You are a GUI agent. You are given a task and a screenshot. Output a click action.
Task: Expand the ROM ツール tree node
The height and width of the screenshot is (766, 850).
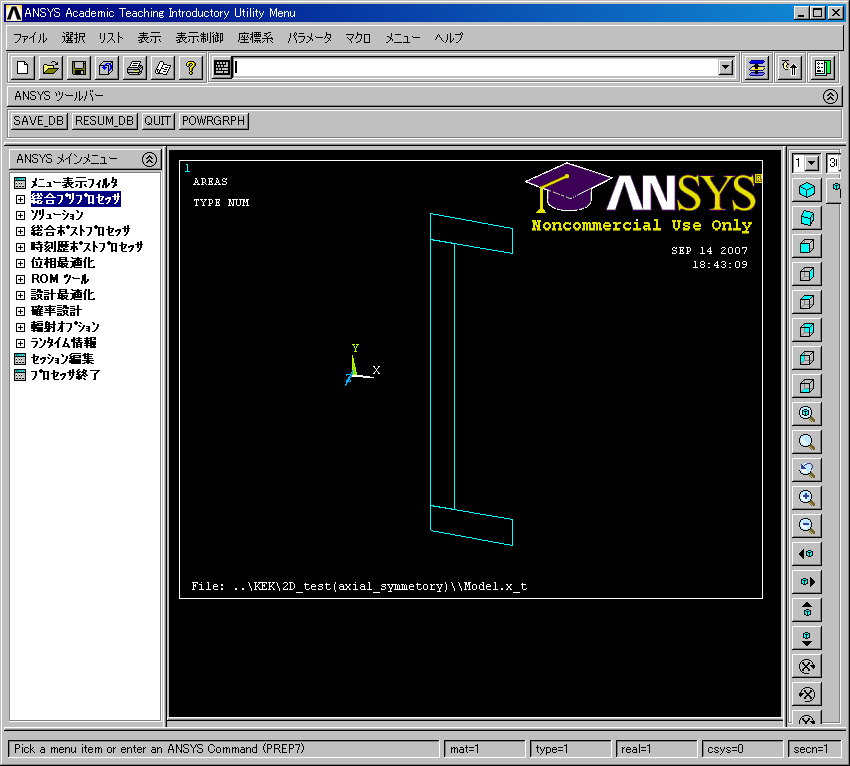20,279
